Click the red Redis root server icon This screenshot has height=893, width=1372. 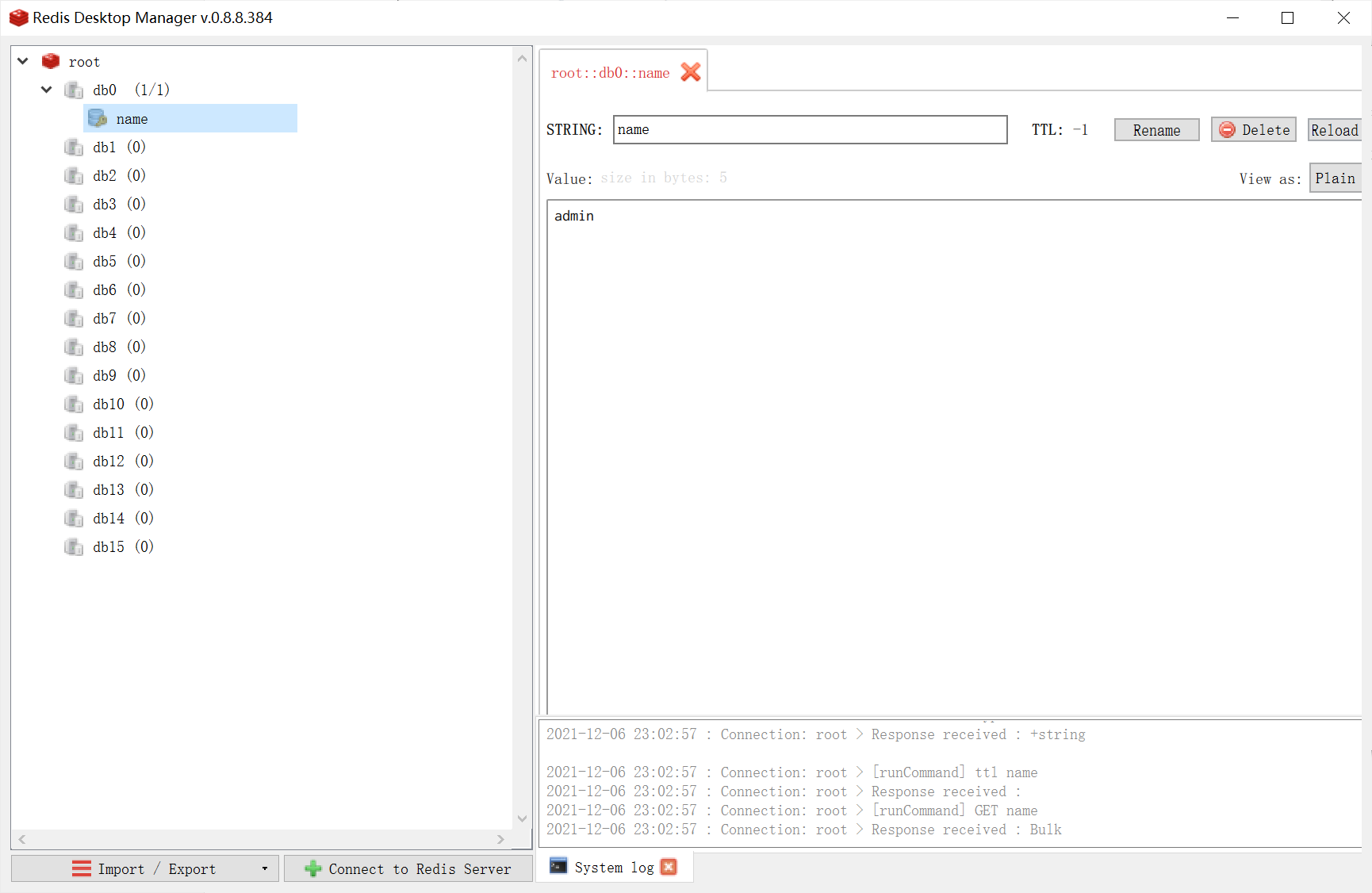(x=51, y=61)
